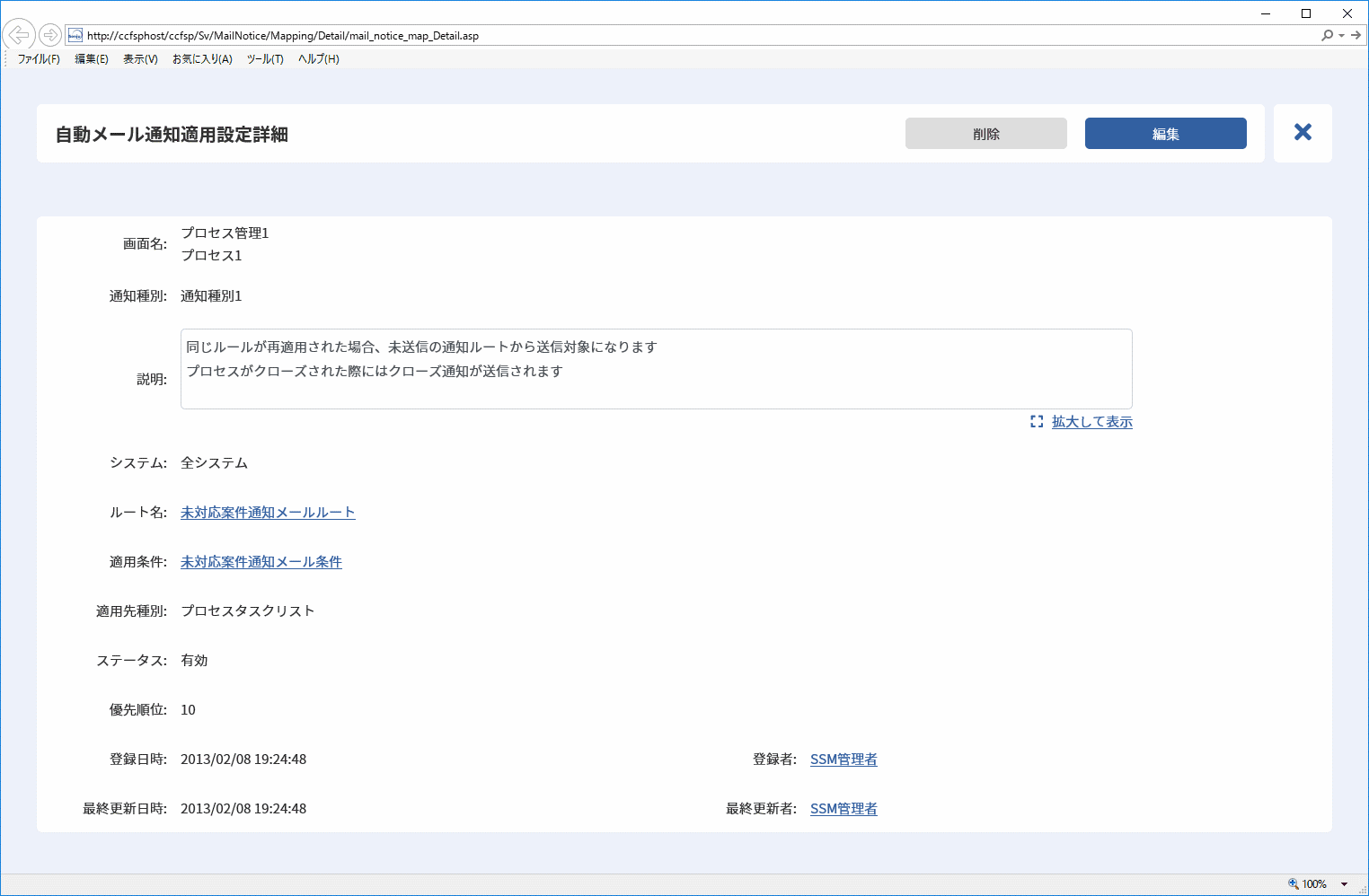Click the search magnifier icon in address bar
1369x896 pixels.
coord(1327,35)
